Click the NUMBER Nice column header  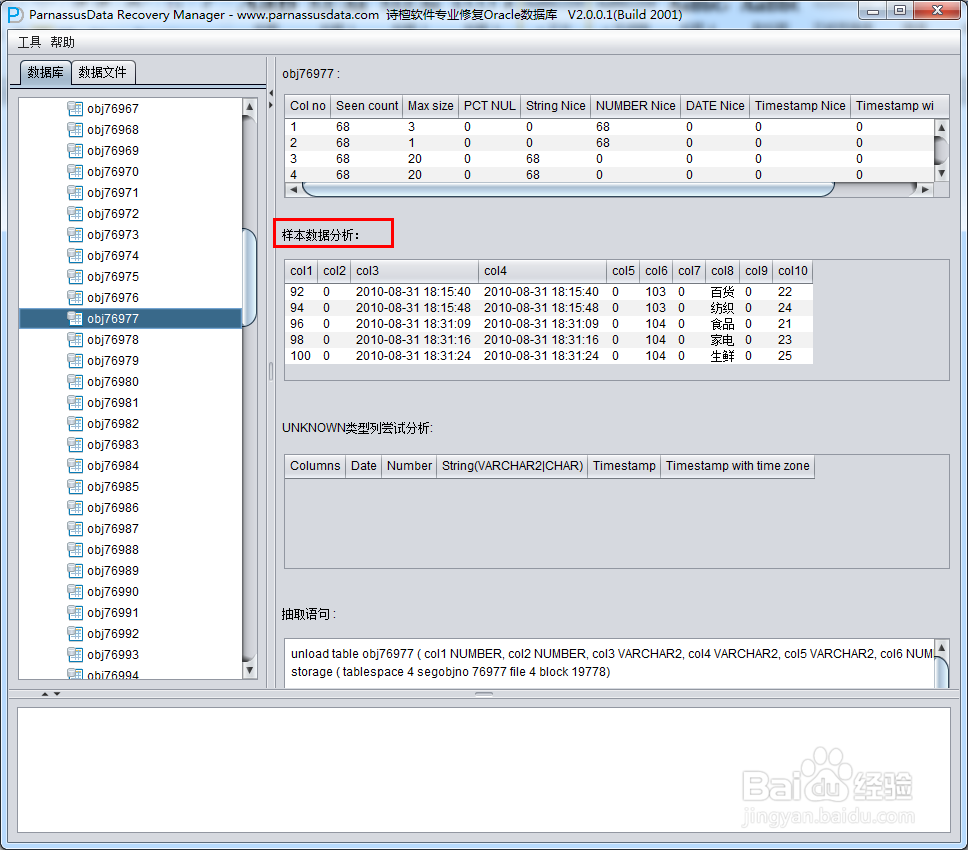coord(636,106)
